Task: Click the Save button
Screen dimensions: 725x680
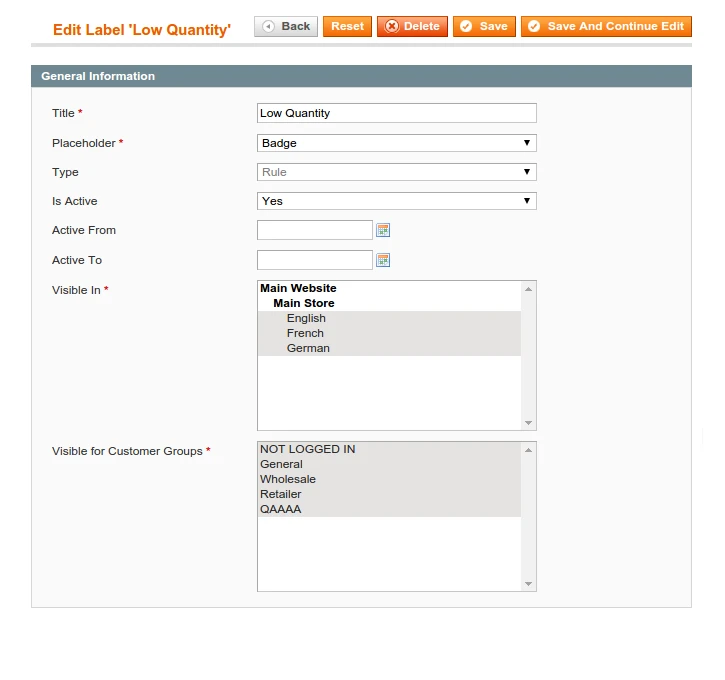Action: click(x=484, y=26)
